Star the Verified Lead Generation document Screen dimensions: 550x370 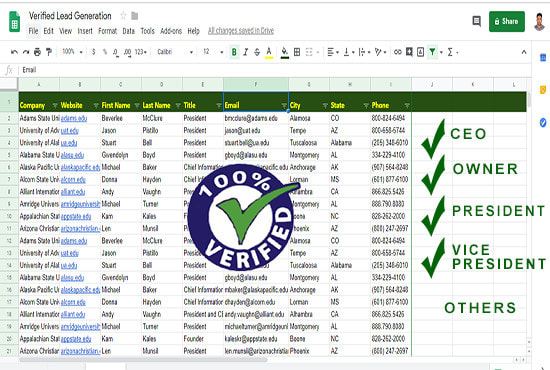pyautogui.click(x=123, y=16)
